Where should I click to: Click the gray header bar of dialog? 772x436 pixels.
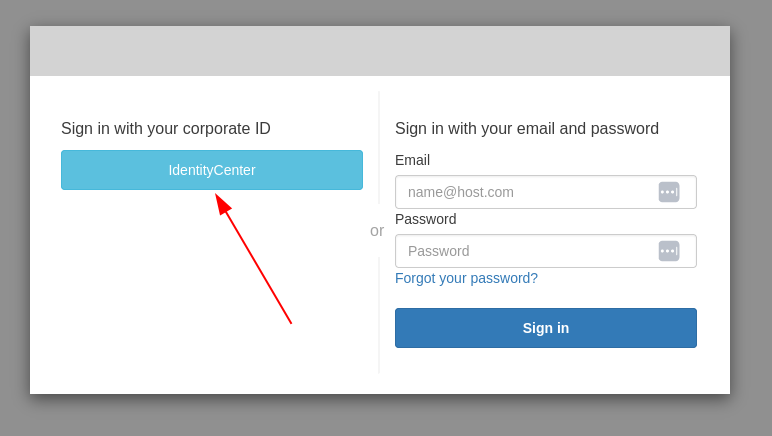[380, 51]
